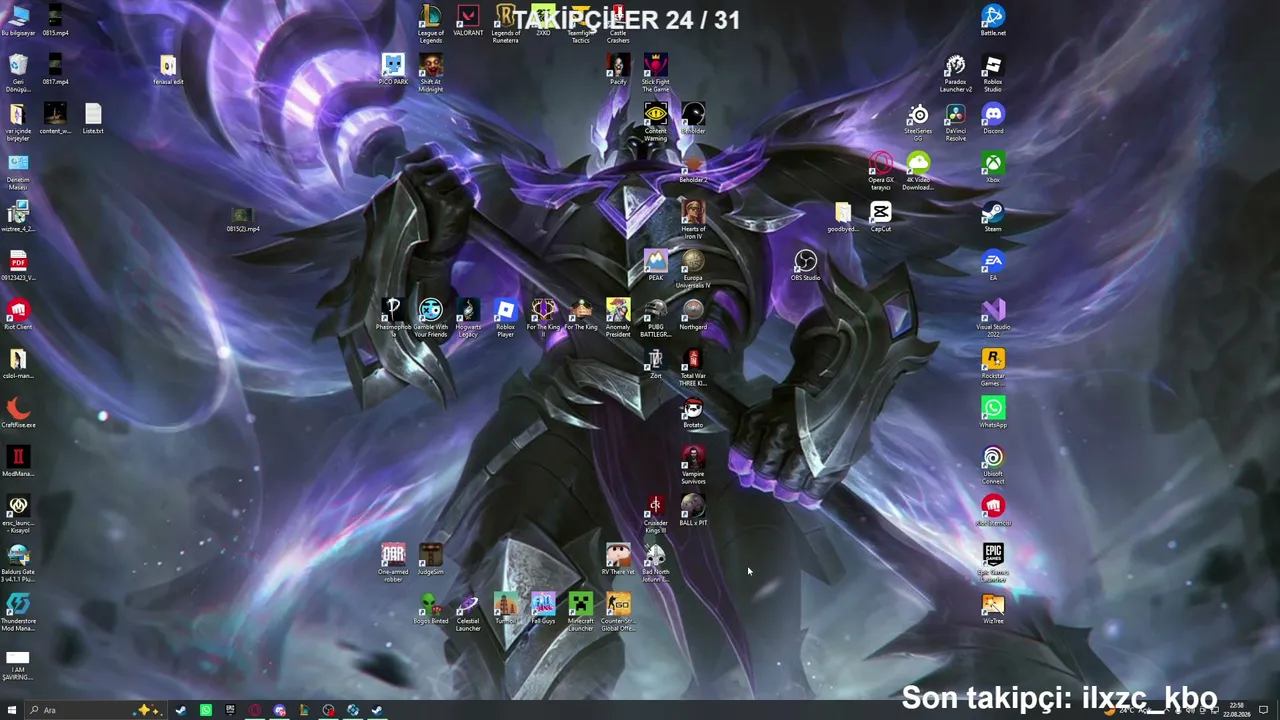The width and height of the screenshot is (1280, 720).
Task: Select the PEAK game shortcut
Action: point(656,266)
